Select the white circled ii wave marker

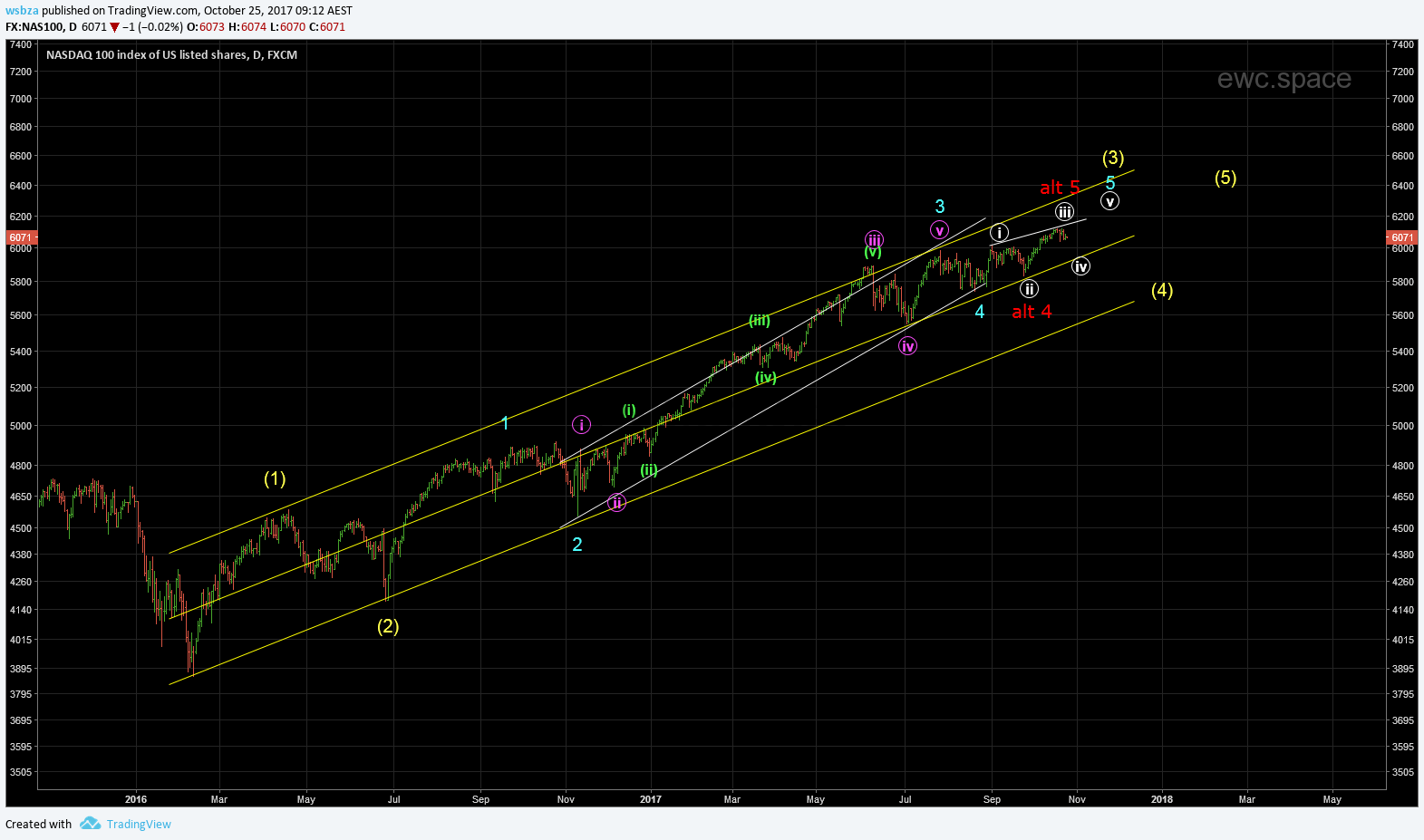click(x=1029, y=289)
